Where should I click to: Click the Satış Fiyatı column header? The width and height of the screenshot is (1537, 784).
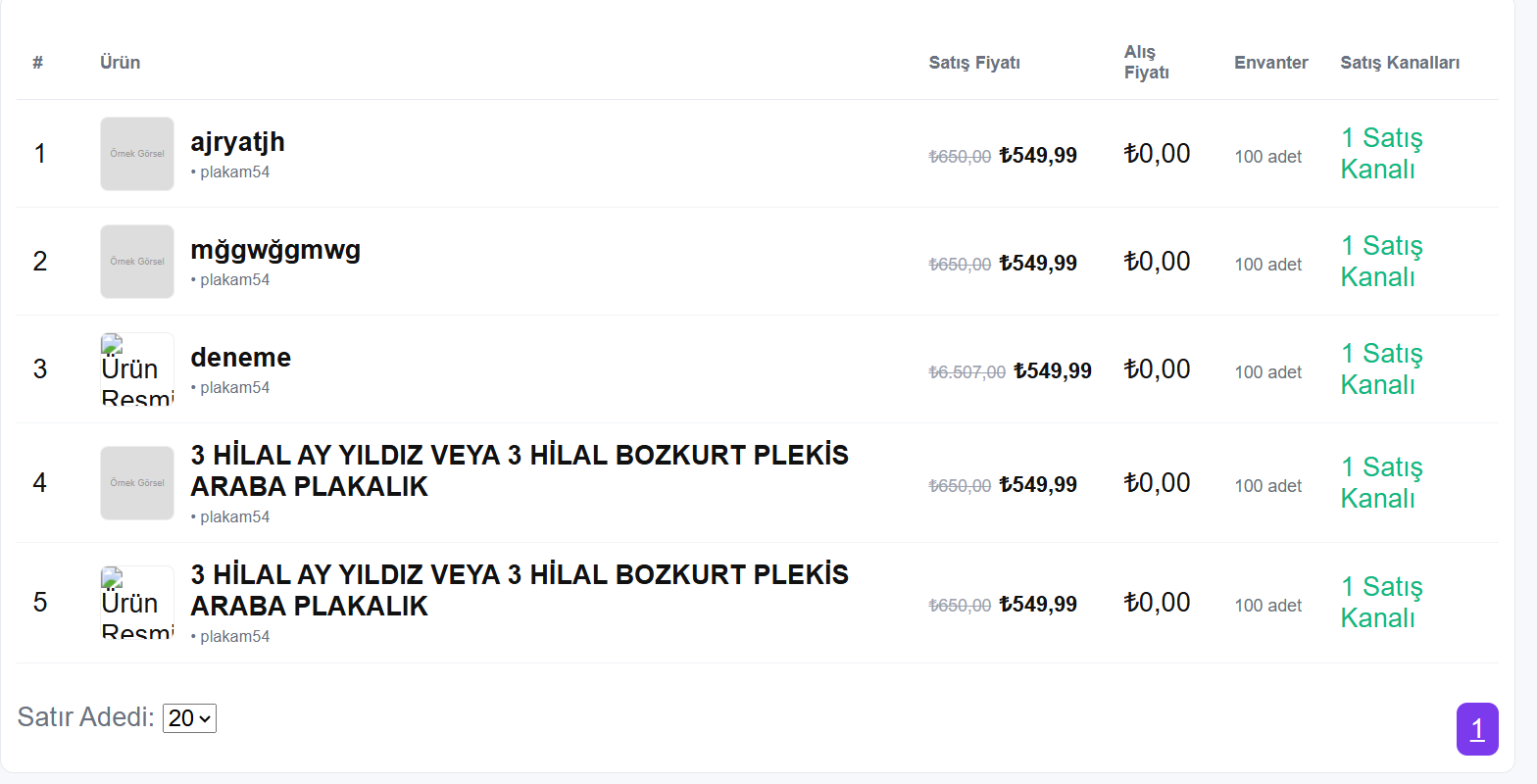click(x=974, y=63)
